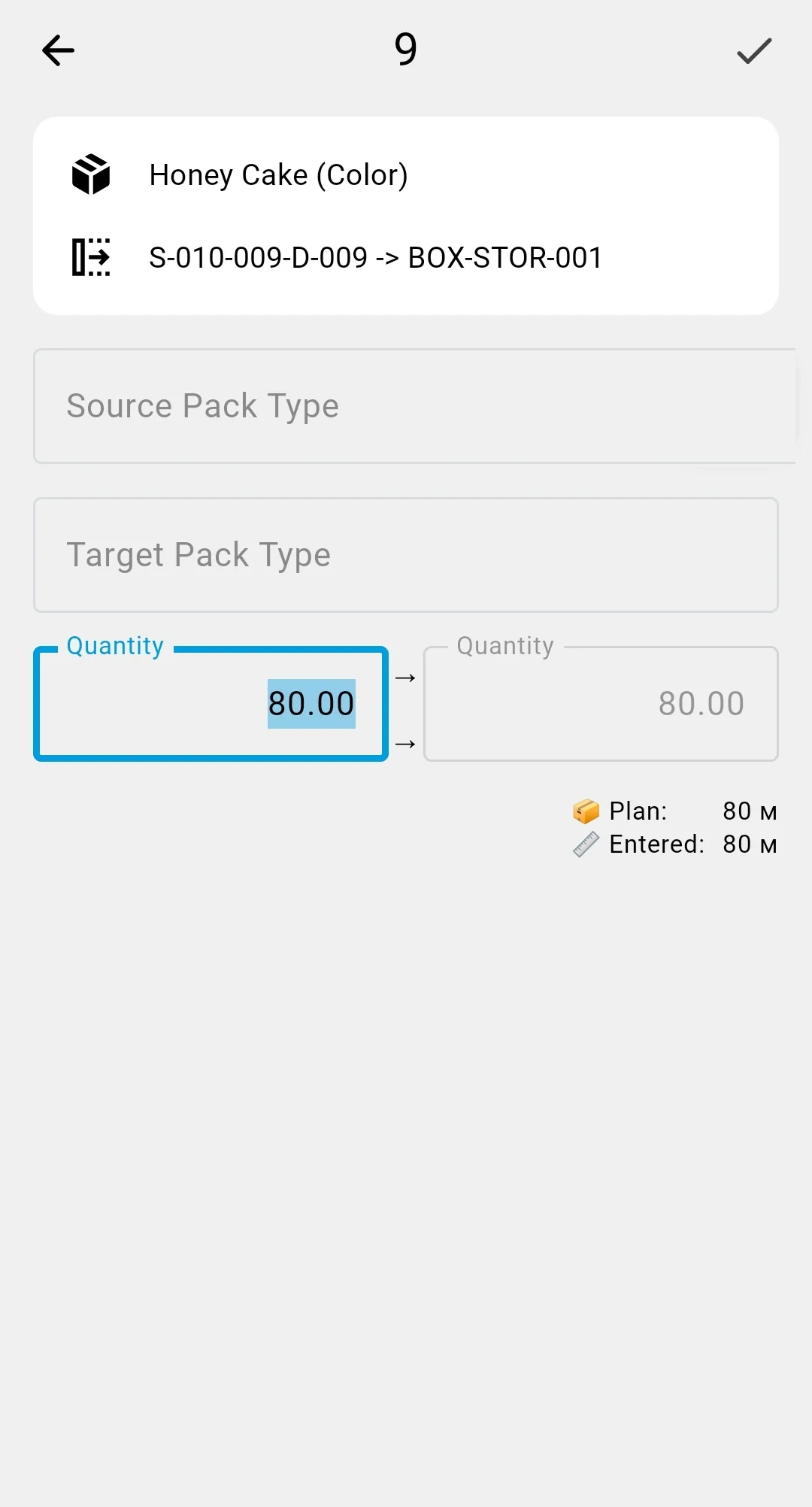Screen dimensions: 812x1507
Task: Tap the page title number 9
Action: (406, 50)
